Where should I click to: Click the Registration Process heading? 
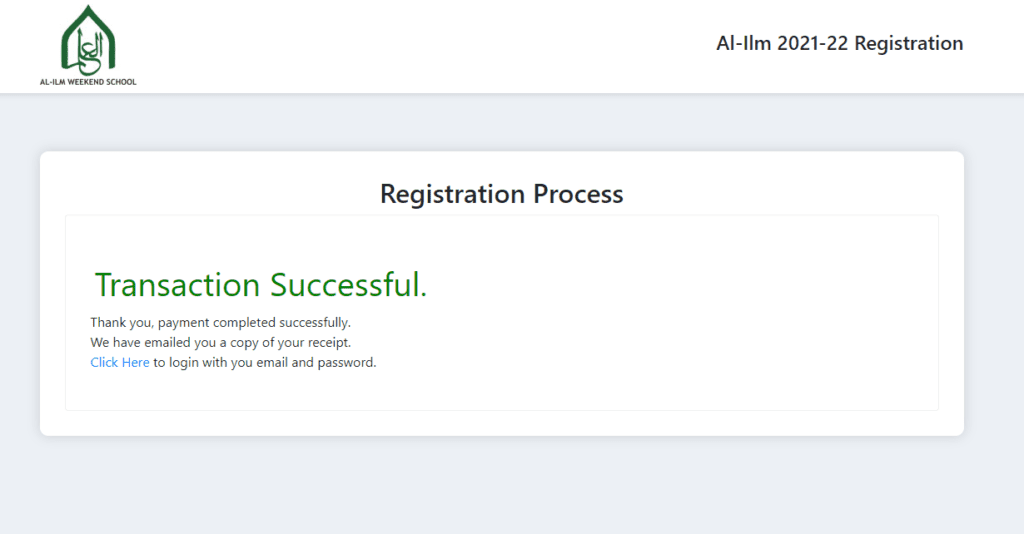[502, 194]
